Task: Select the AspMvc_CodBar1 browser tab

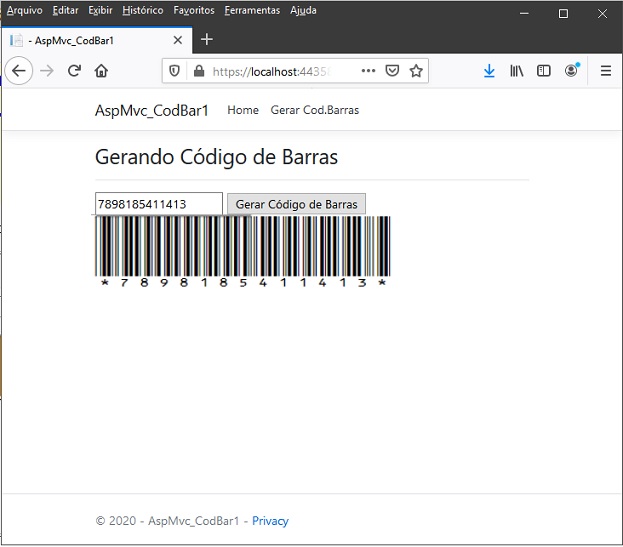Action: pyautogui.click(x=97, y=40)
